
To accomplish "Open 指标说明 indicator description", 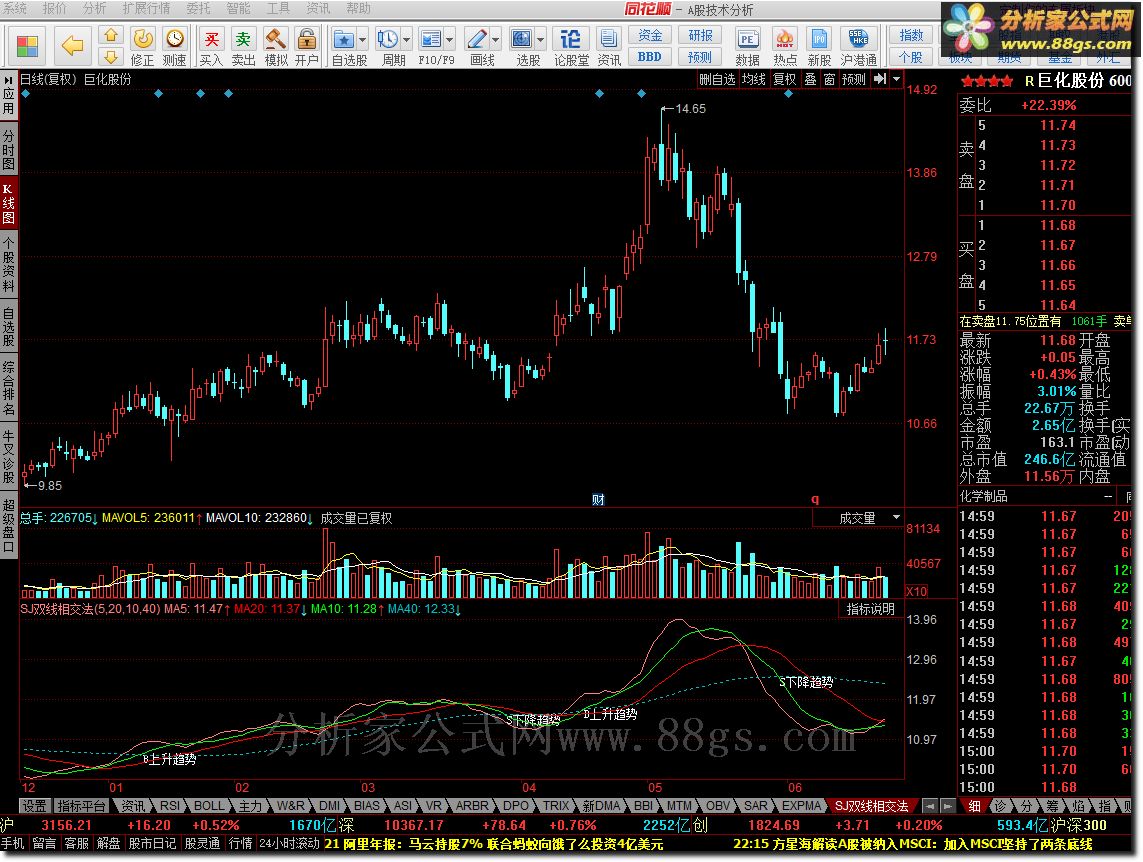I will [870, 608].
